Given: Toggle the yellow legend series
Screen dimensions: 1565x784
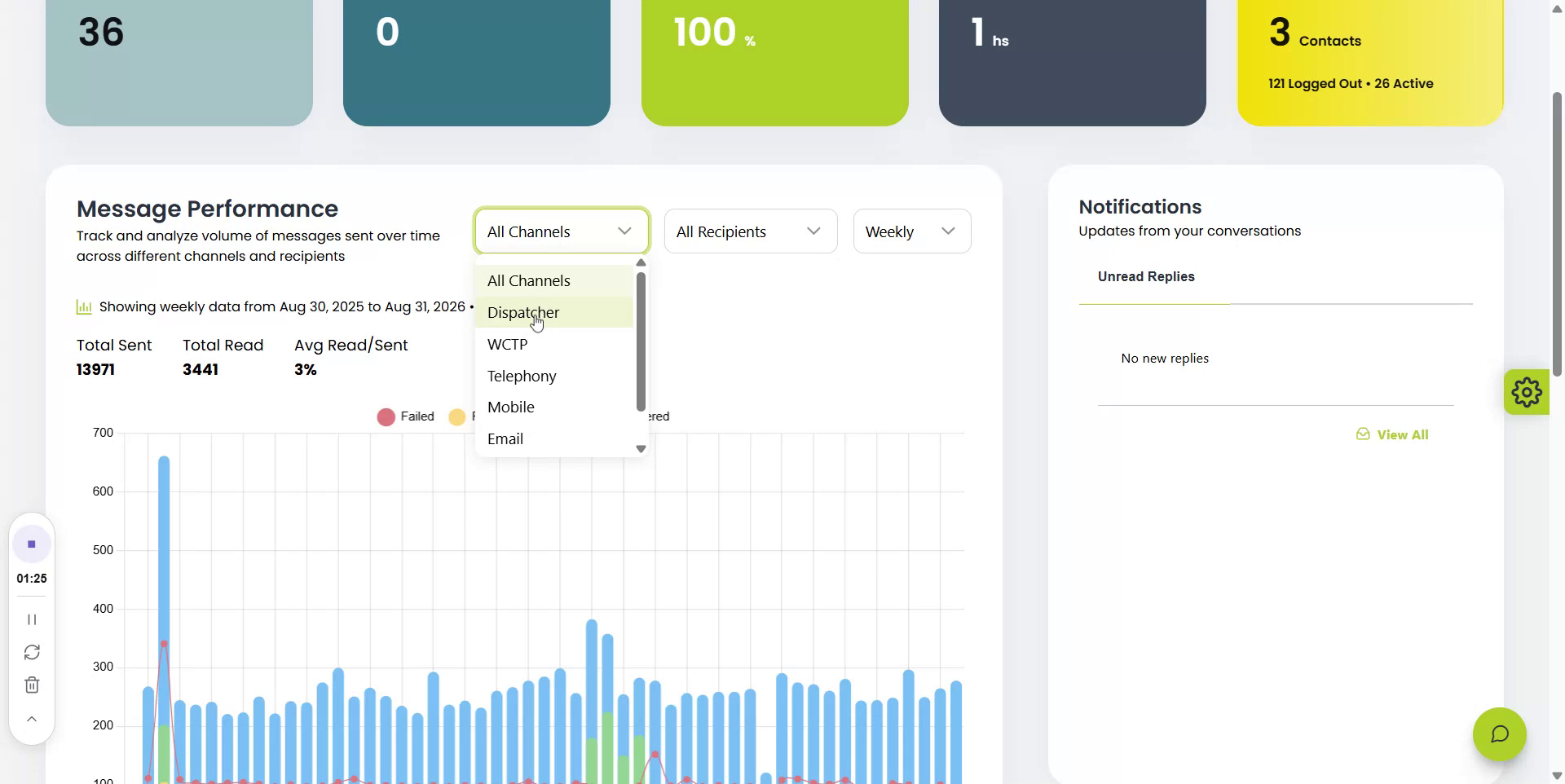Looking at the screenshot, I should [x=457, y=416].
